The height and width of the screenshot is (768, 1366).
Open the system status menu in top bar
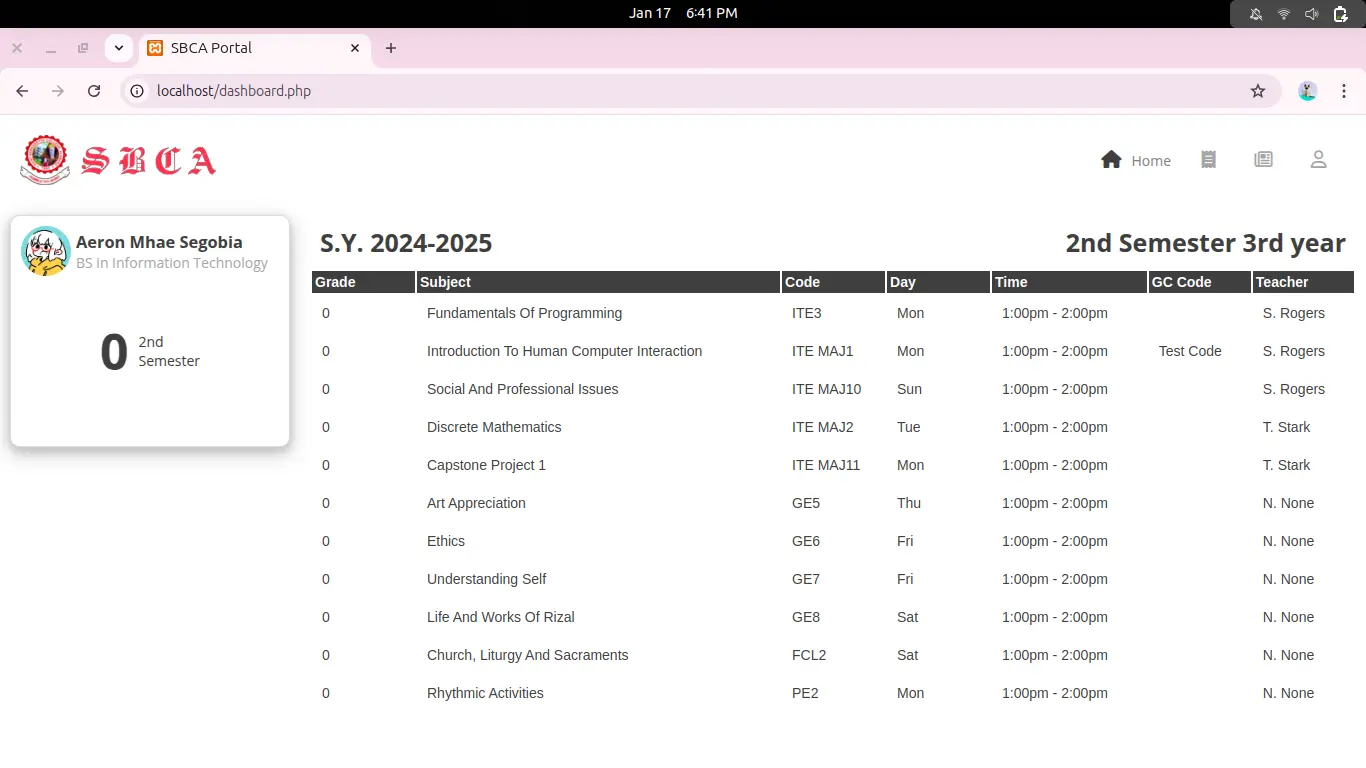[1297, 14]
